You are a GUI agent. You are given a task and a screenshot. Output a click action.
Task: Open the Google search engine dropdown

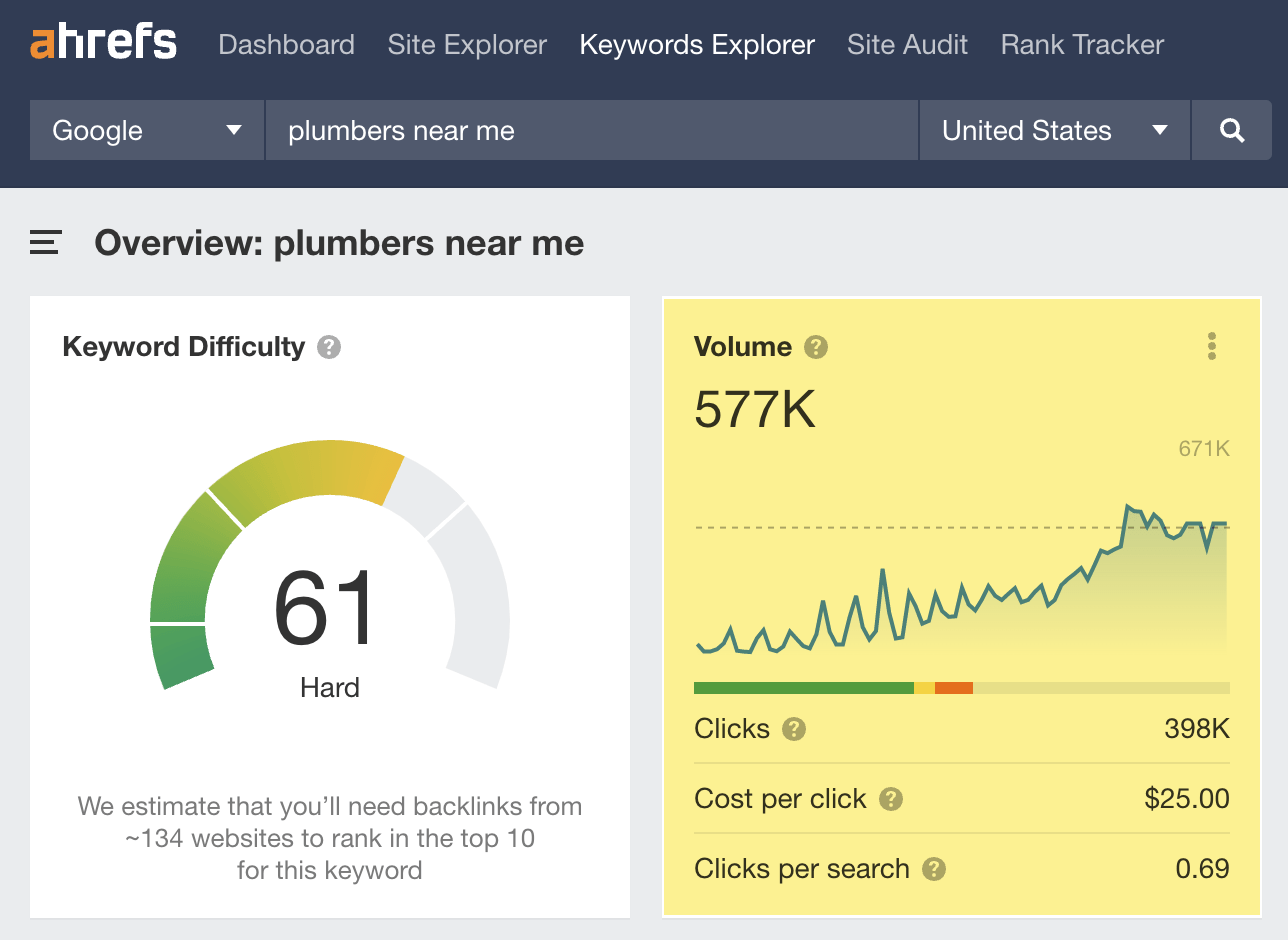[x=145, y=130]
